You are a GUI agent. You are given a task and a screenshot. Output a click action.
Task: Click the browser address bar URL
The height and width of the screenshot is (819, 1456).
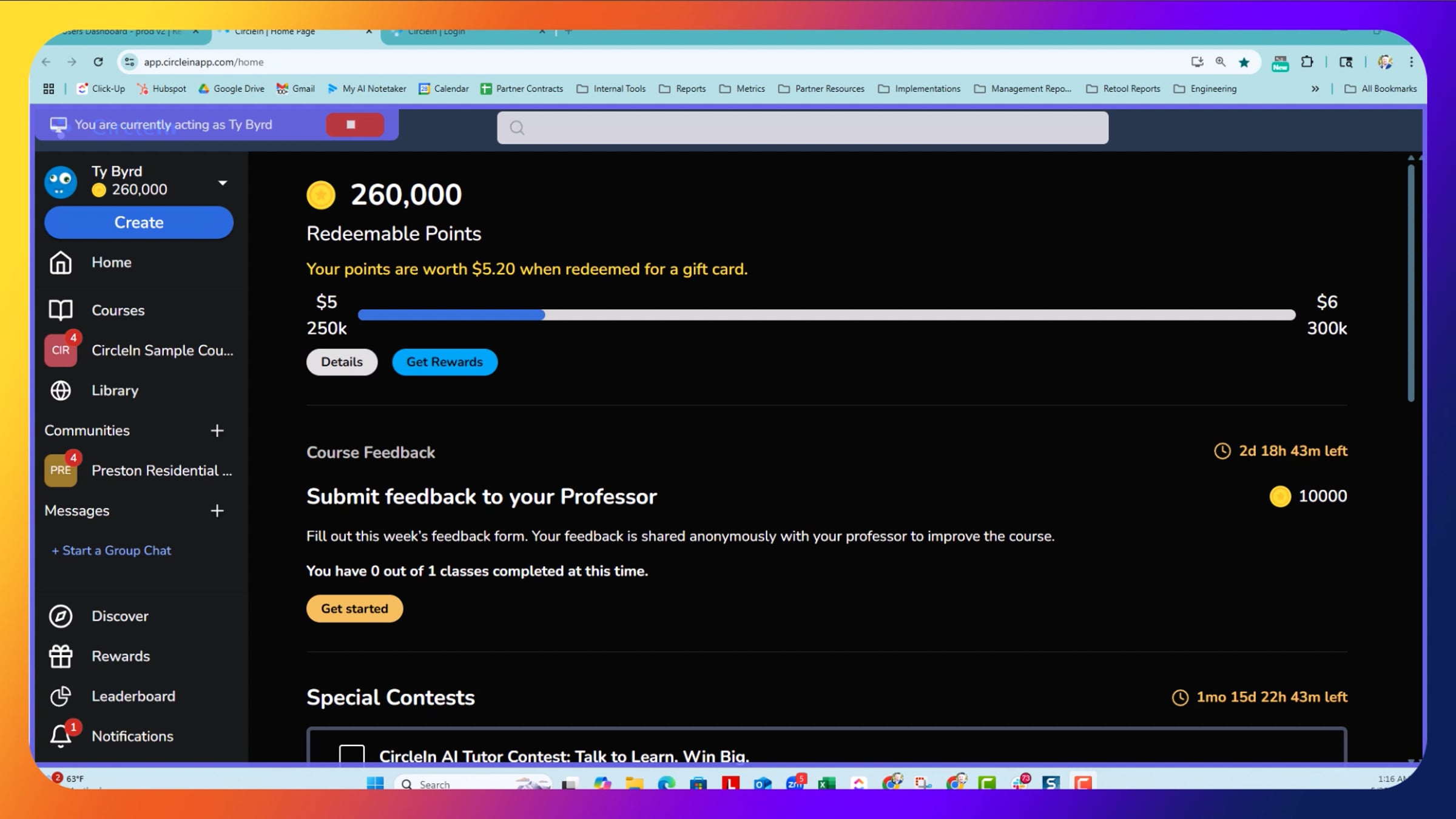204,62
